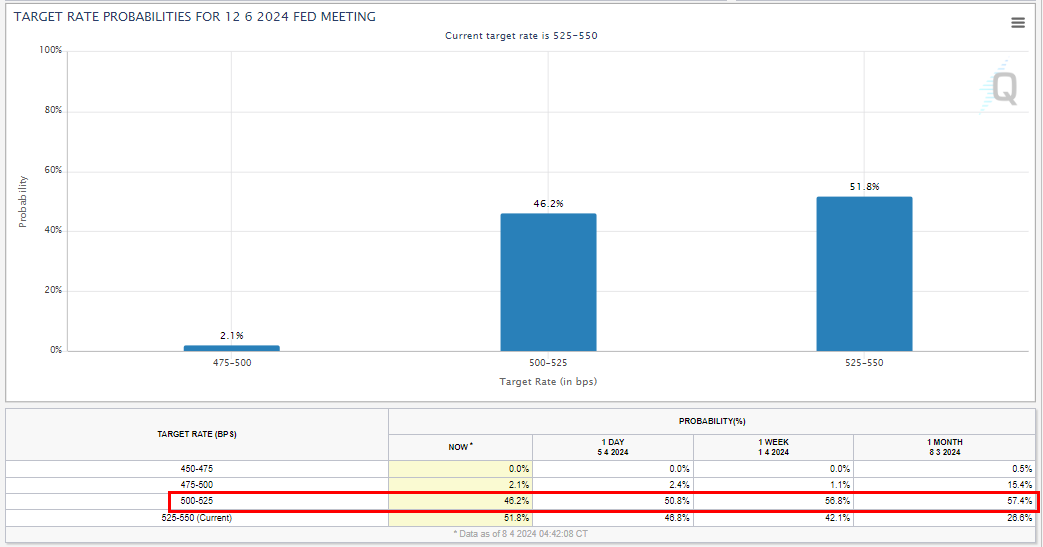This screenshot has height=547, width=1043.
Task: Click the 525-550 (Current) row label
Action: click(x=197, y=518)
